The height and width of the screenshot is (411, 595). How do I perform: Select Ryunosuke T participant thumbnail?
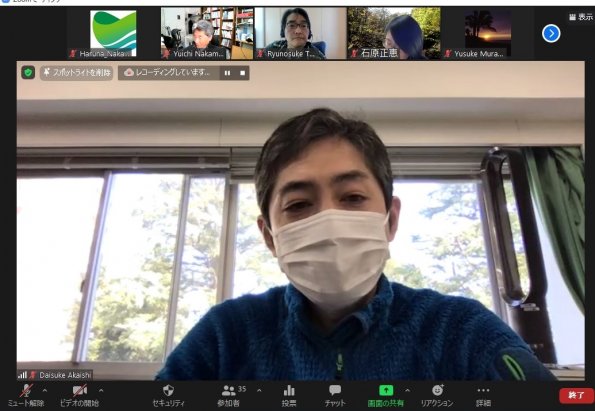[301, 33]
